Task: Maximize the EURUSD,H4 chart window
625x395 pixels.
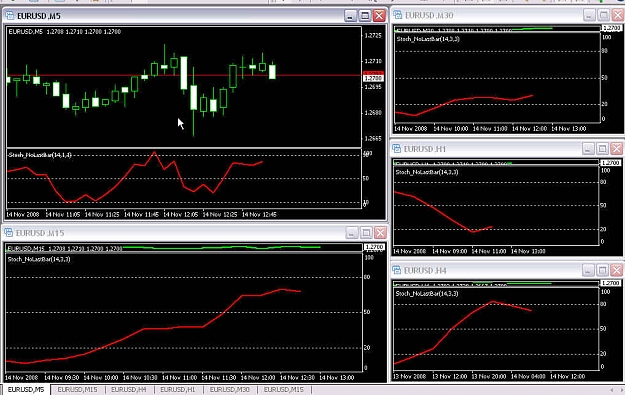Action: (602, 270)
